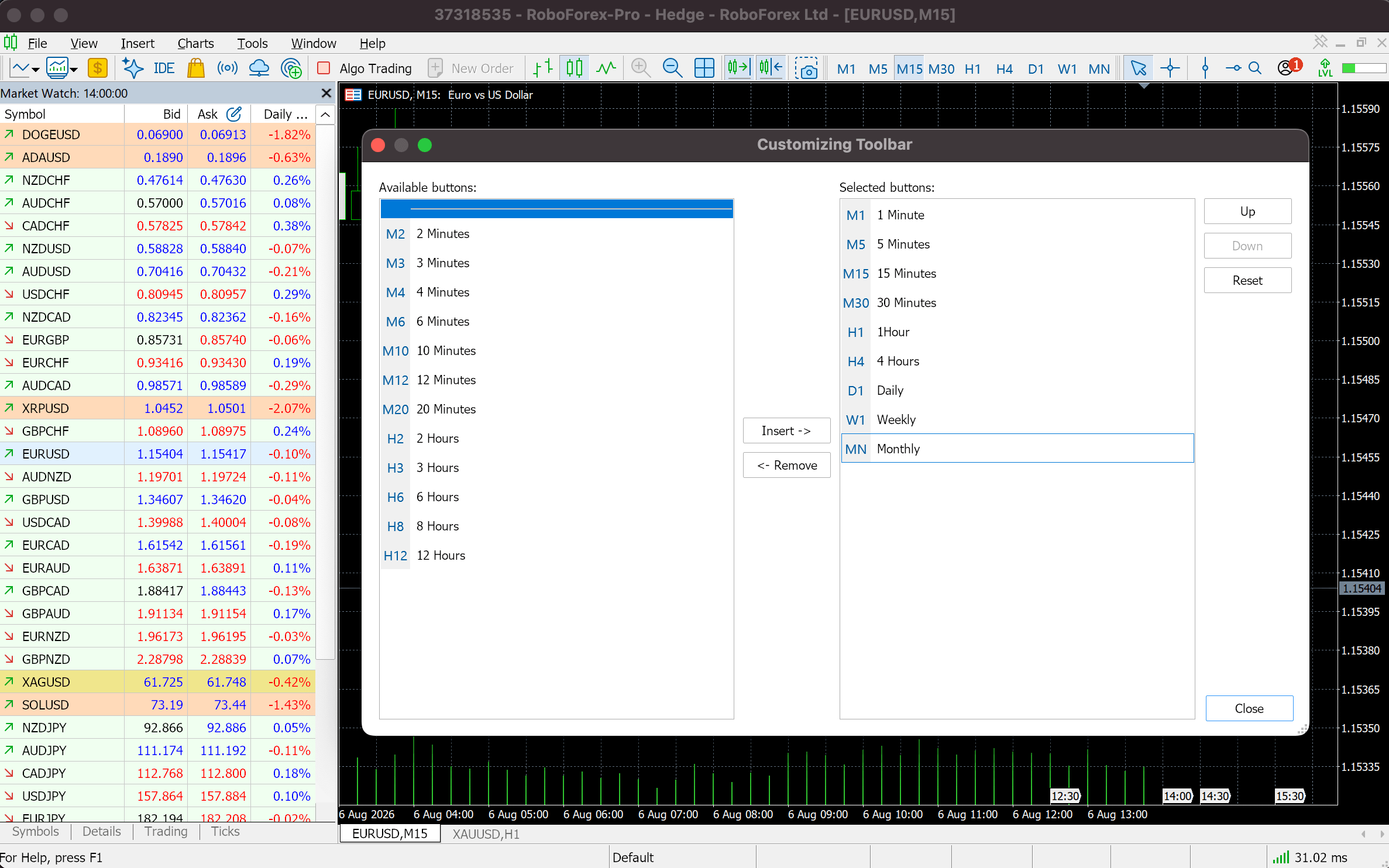
Task: Click the MN icon in Selected buttons
Action: coord(856,449)
